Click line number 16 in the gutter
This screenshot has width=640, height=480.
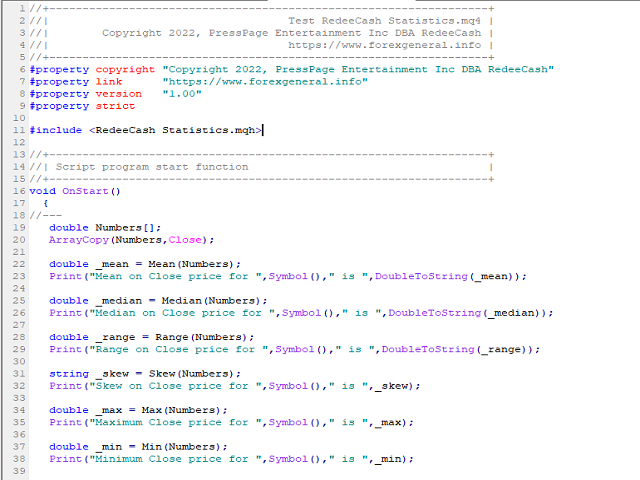pos(19,191)
